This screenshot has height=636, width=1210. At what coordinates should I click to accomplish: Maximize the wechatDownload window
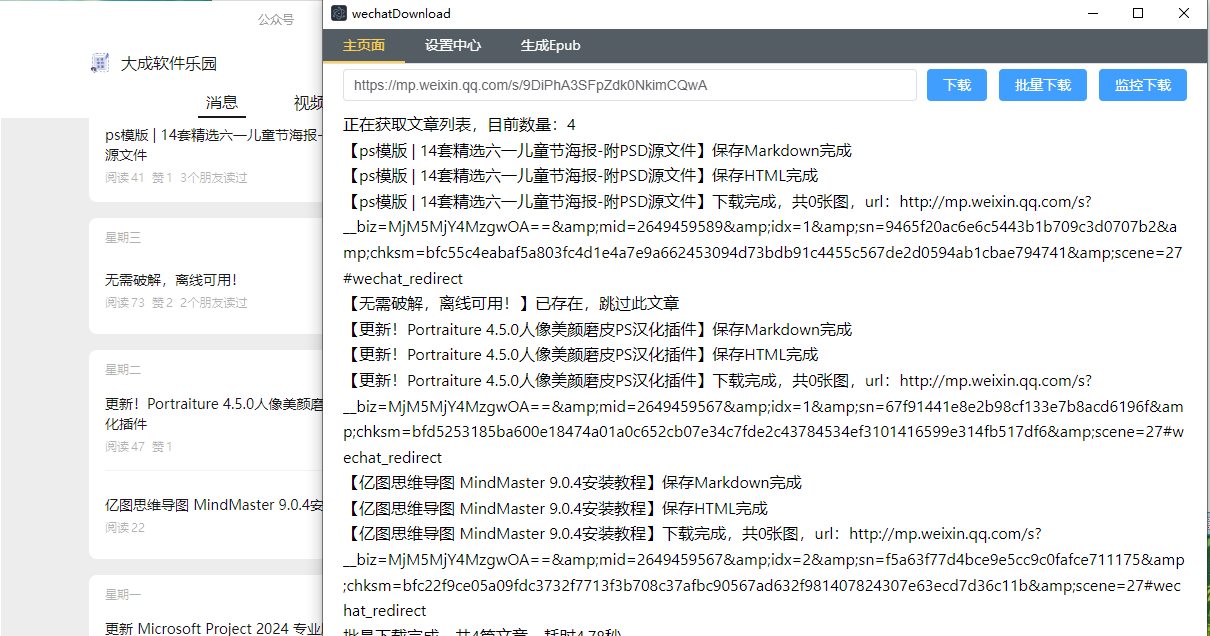[x=1137, y=14]
